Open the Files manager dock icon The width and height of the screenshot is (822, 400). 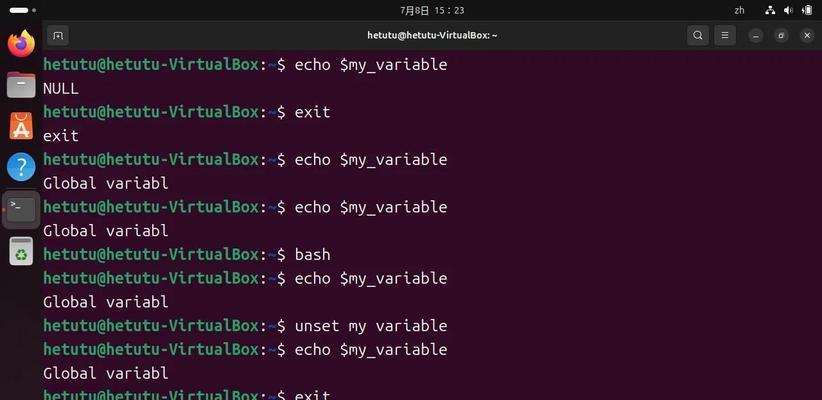[21, 85]
